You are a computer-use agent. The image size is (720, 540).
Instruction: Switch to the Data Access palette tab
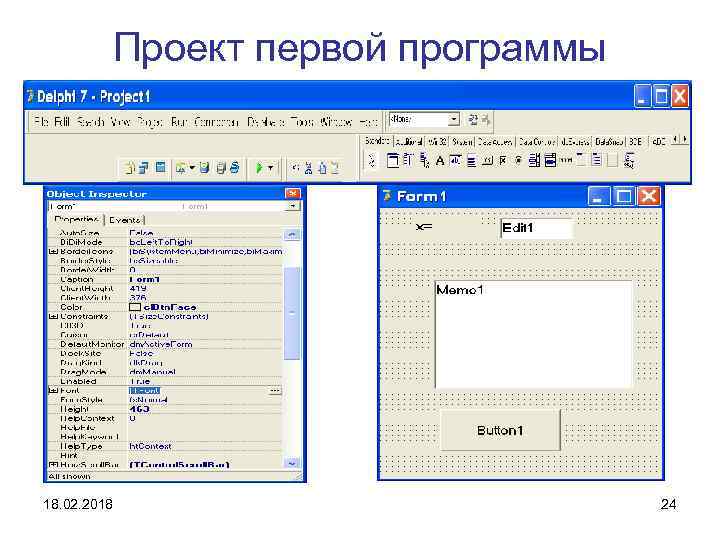[495, 142]
